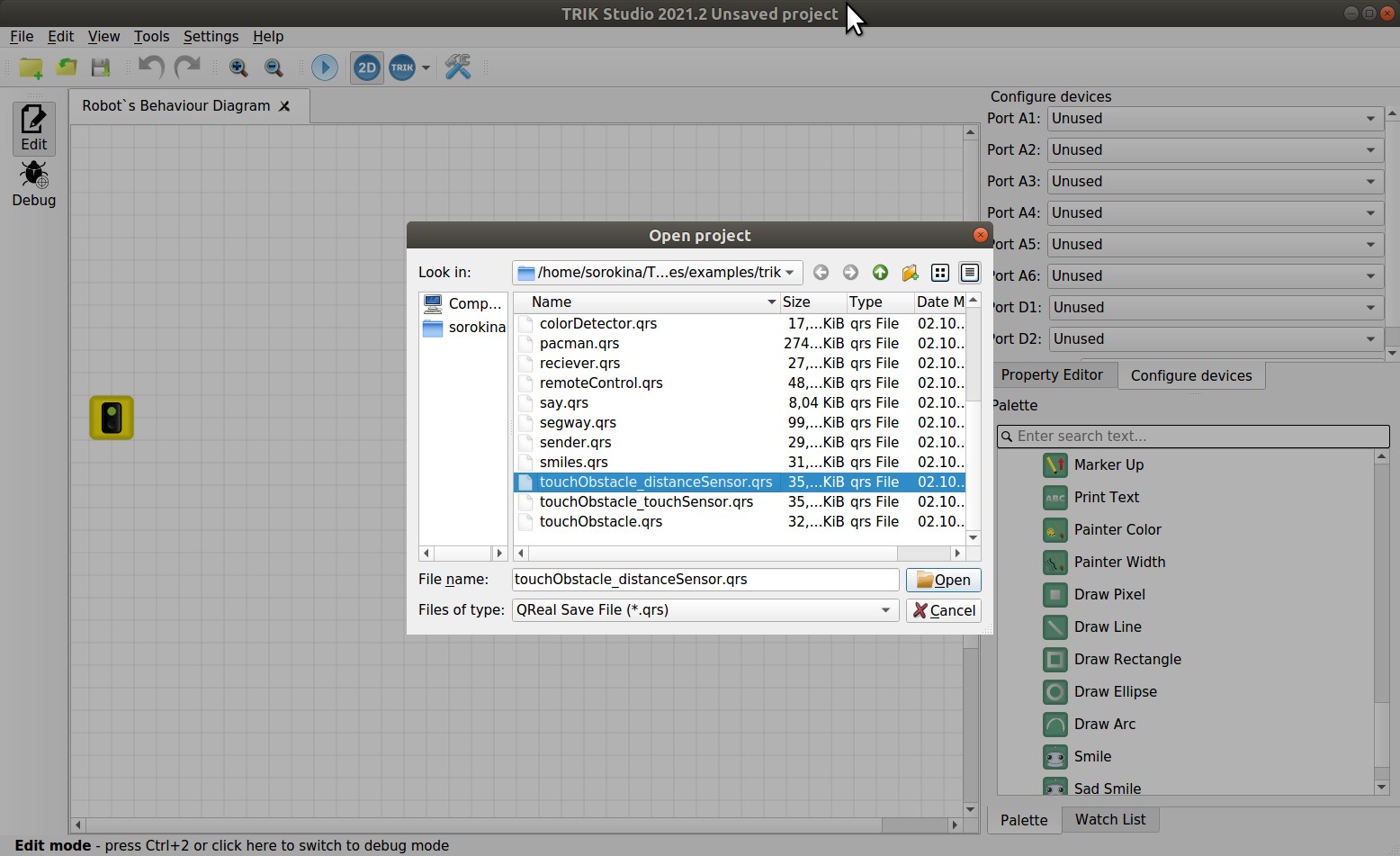Click the TRIK robot model icon

point(402,68)
